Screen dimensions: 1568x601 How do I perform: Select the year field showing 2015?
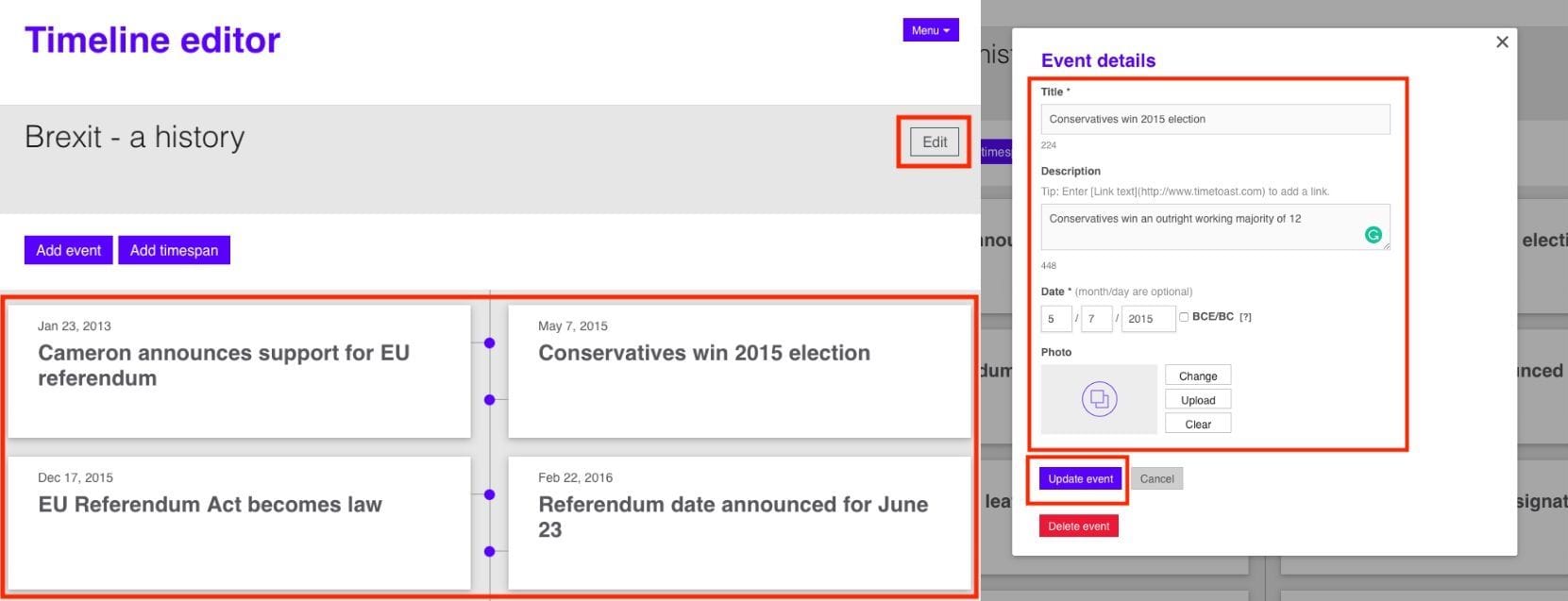point(1147,319)
